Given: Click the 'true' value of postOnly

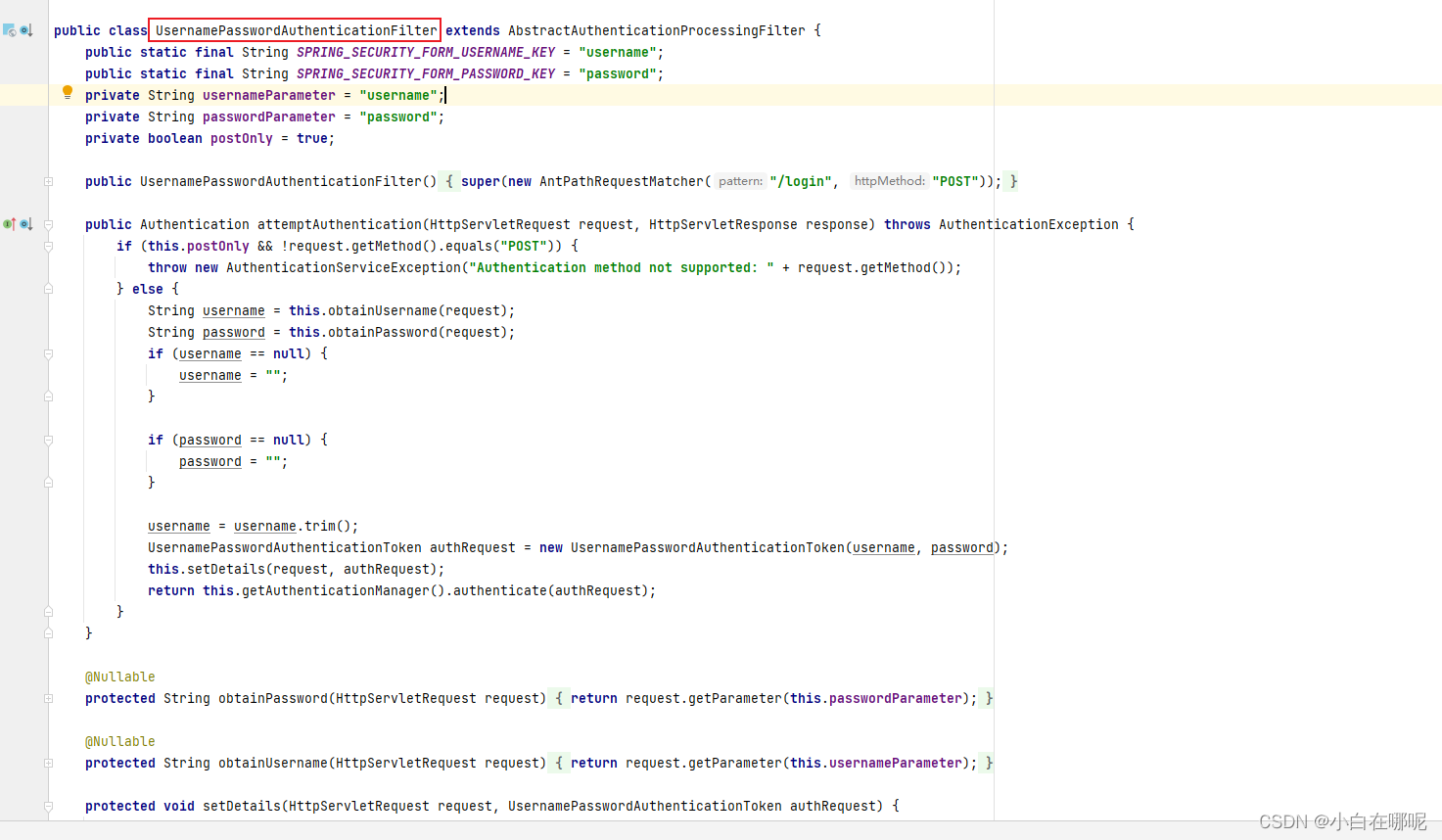Looking at the screenshot, I should pyautogui.click(x=312, y=138).
